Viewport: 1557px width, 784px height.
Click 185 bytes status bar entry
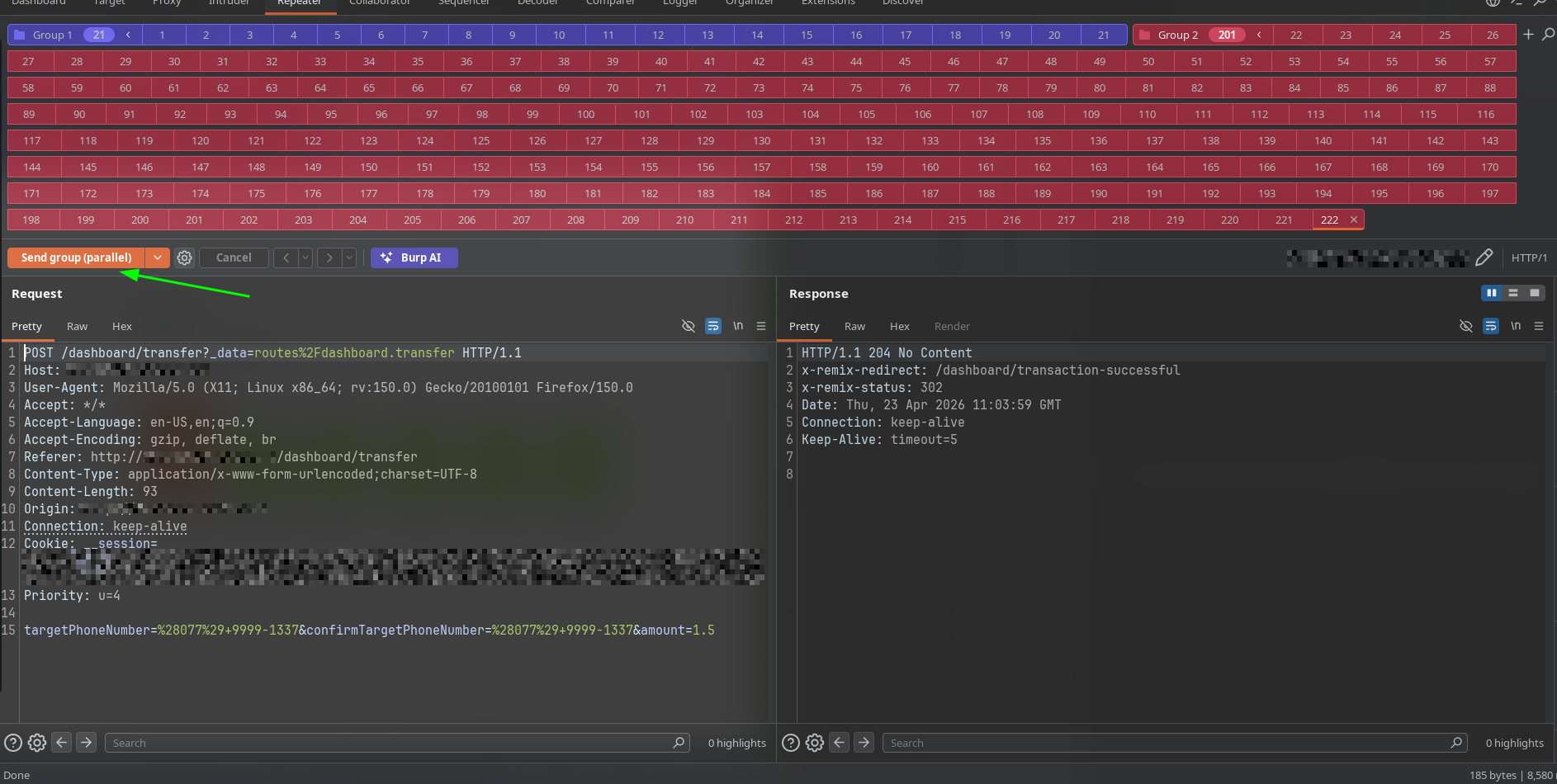tap(1493, 775)
